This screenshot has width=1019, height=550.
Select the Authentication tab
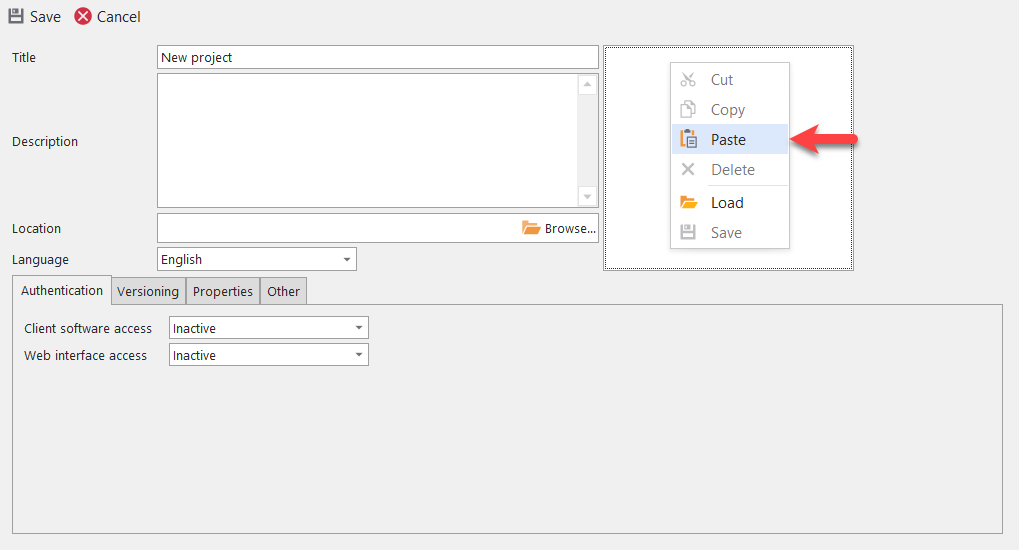(x=62, y=291)
